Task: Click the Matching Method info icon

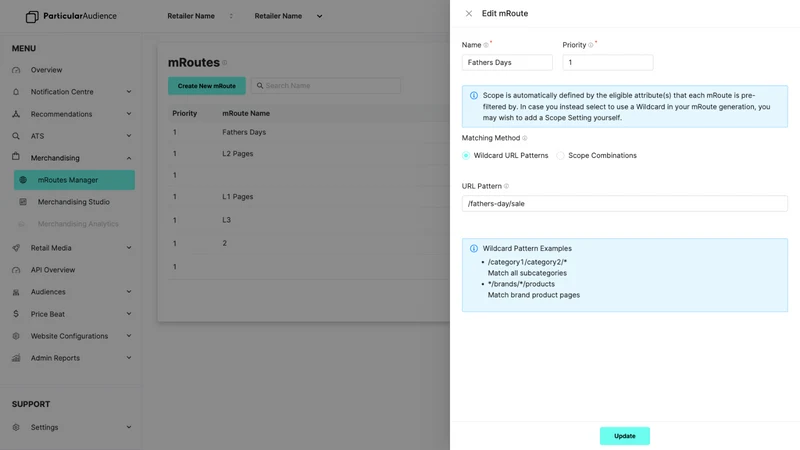Action: tap(524, 138)
